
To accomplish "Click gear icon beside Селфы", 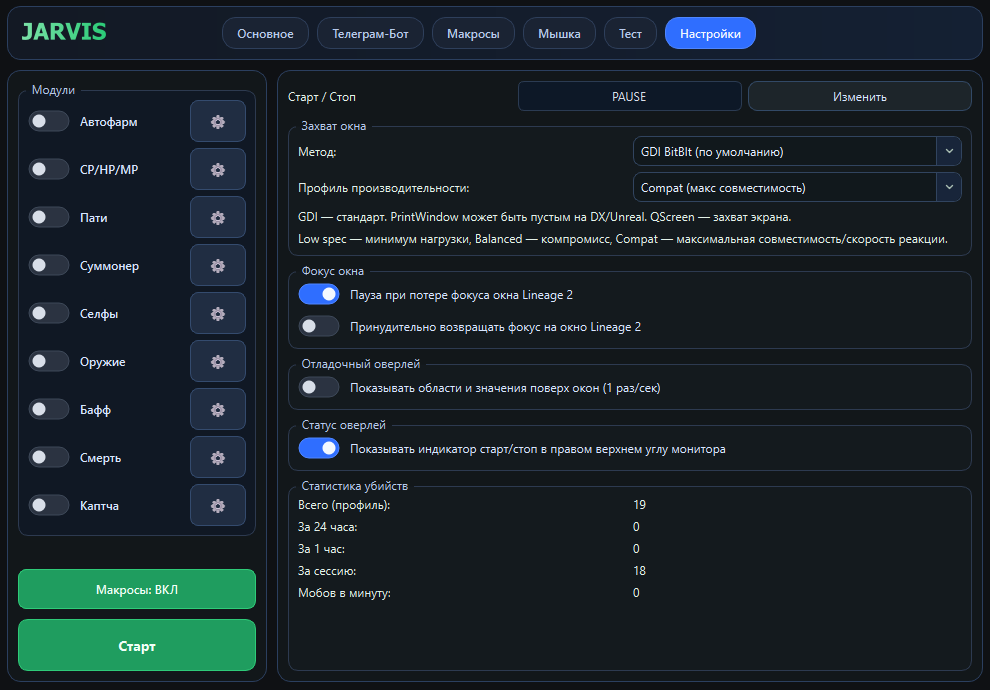I will (217, 314).
